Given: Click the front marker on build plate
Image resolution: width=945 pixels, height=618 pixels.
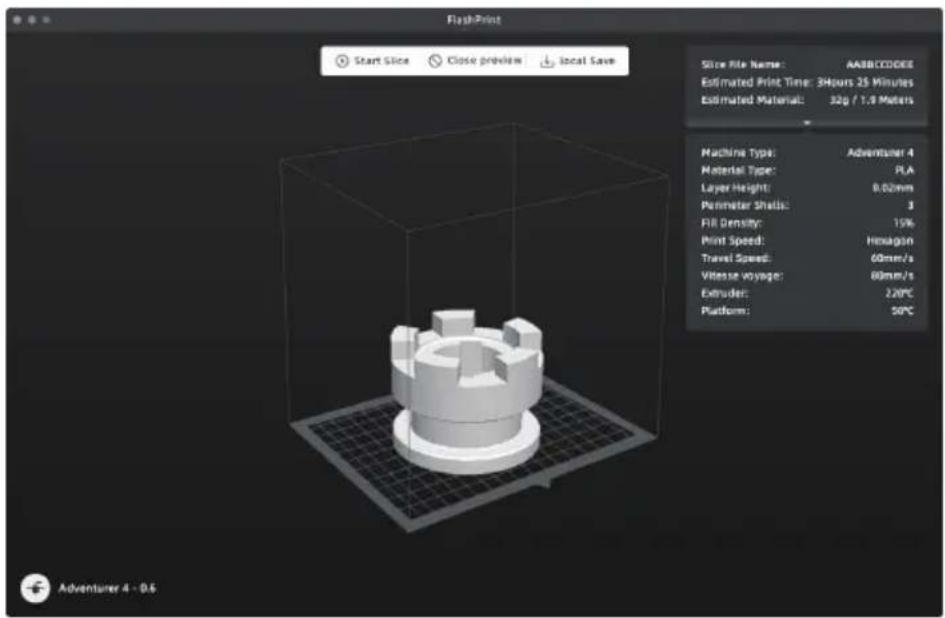Looking at the screenshot, I should (x=545, y=482).
